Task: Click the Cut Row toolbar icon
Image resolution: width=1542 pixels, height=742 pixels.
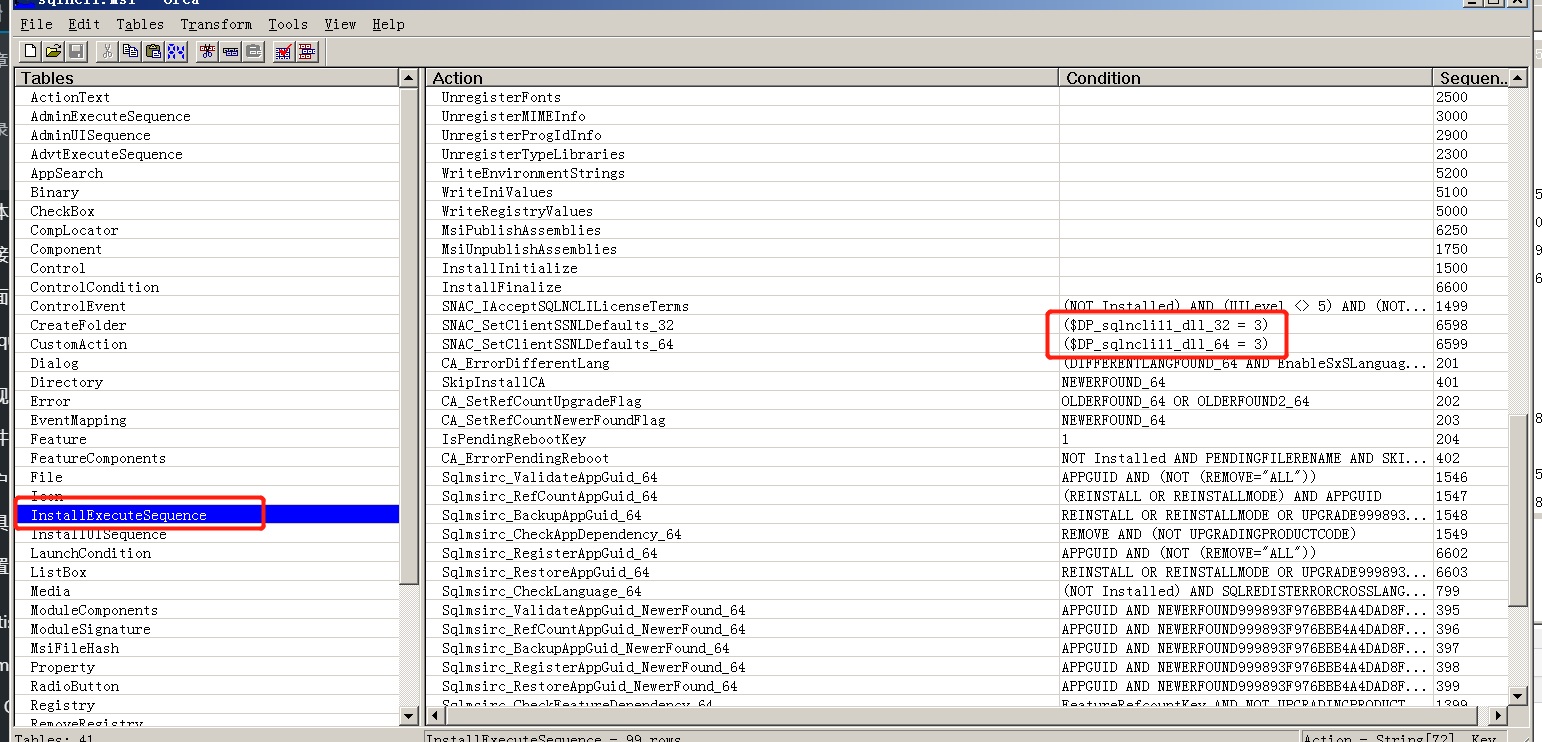Action: click(208, 51)
